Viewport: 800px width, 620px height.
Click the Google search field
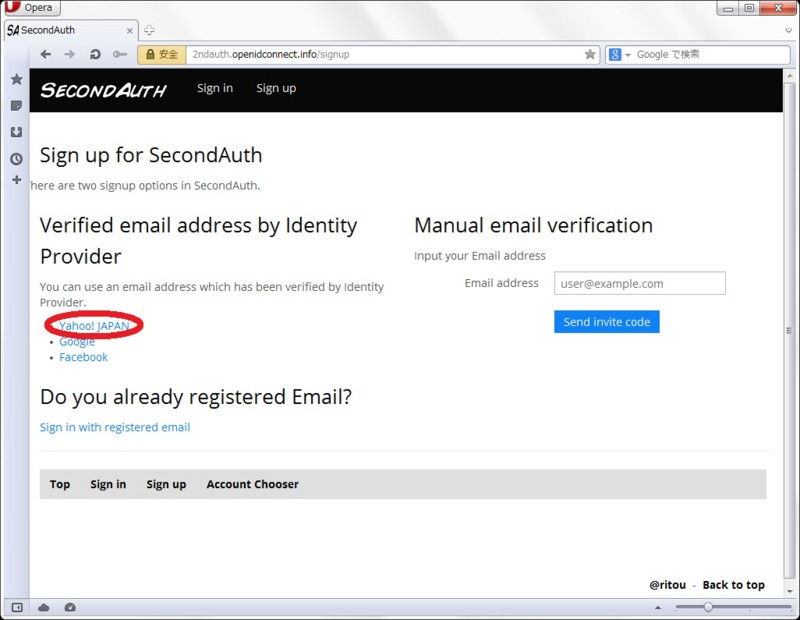pyautogui.click(x=712, y=54)
